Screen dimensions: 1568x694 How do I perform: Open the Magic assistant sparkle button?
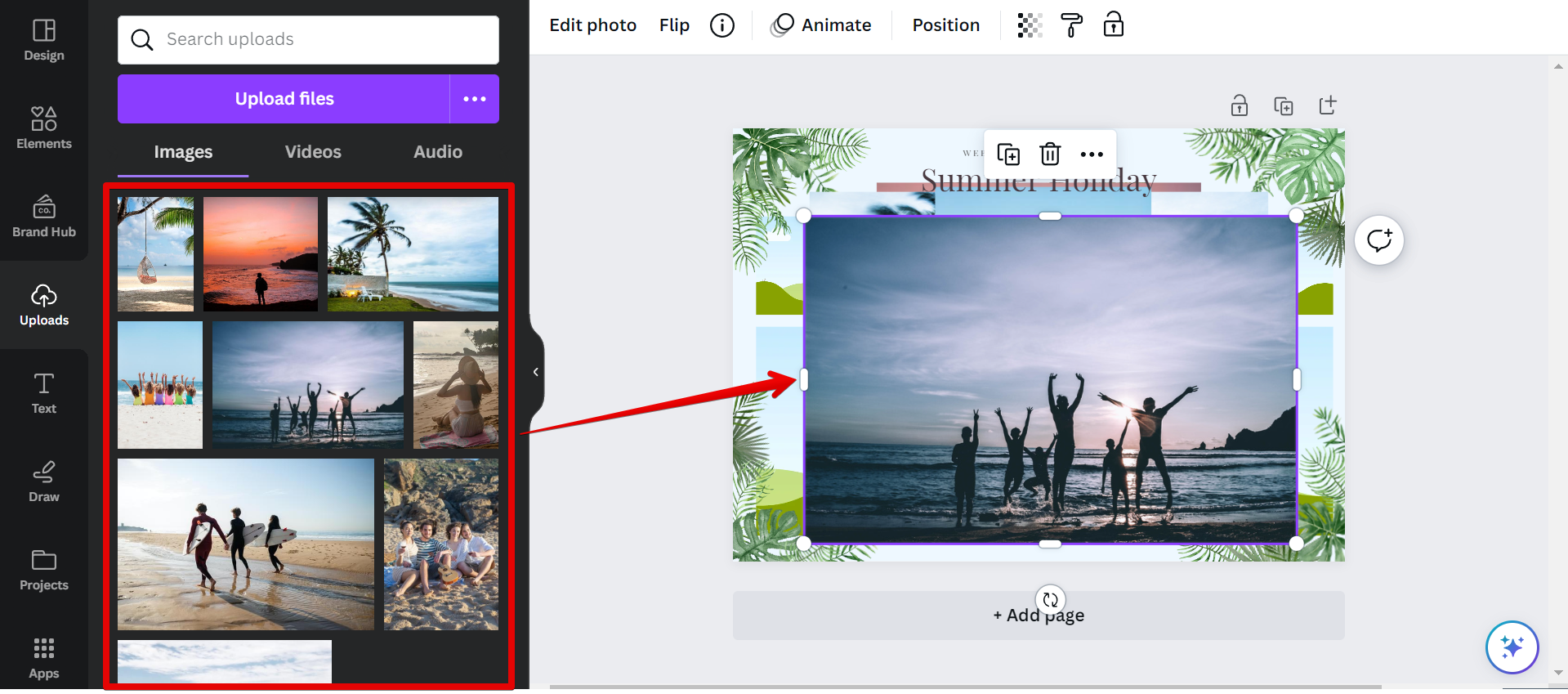[1512, 647]
